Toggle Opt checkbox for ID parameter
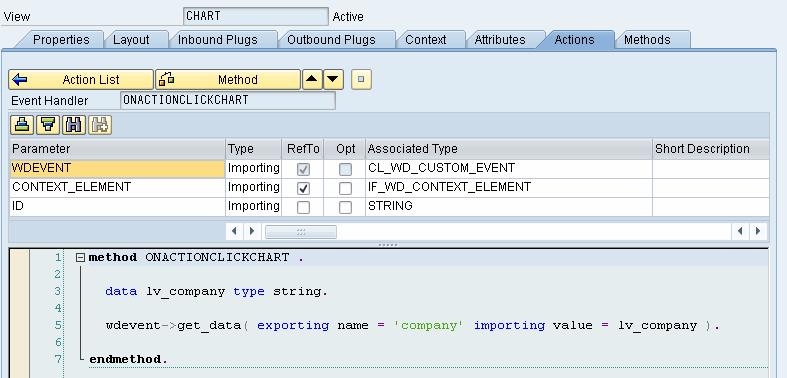The height and width of the screenshot is (378, 787). tap(345, 207)
